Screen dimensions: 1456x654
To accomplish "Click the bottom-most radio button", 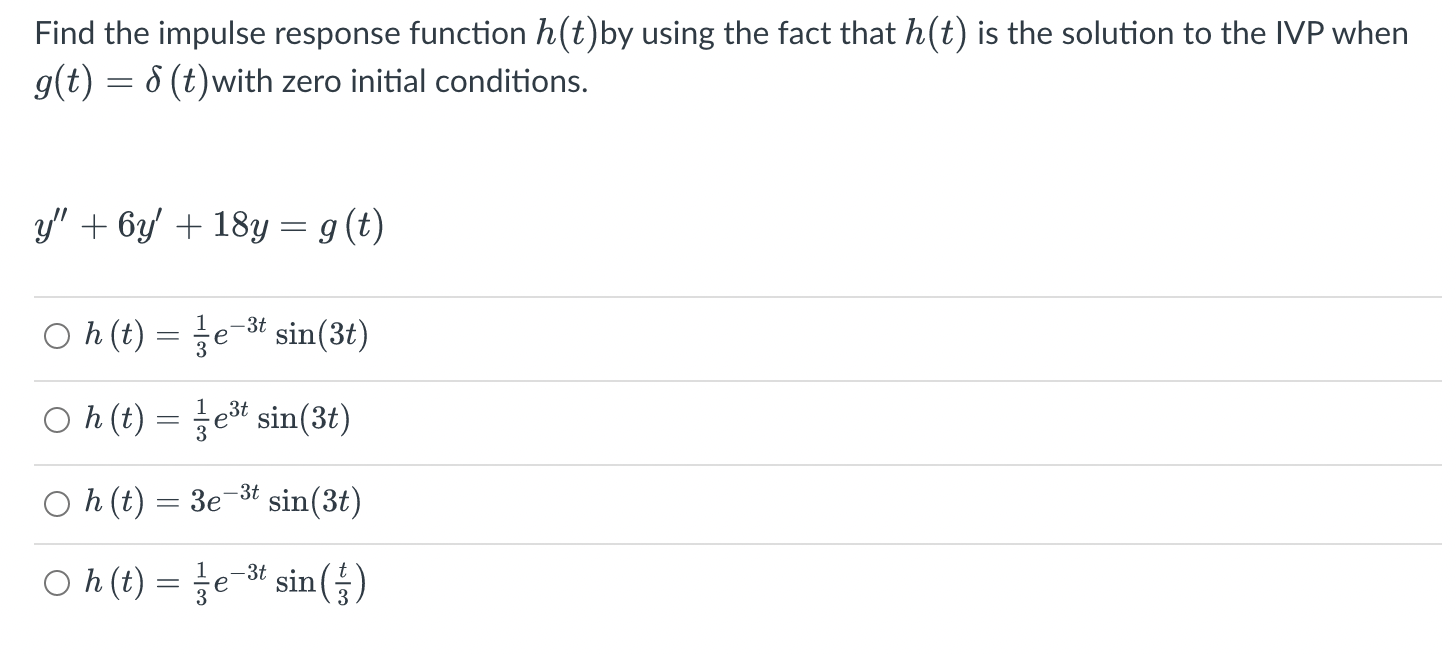I will tap(56, 582).
